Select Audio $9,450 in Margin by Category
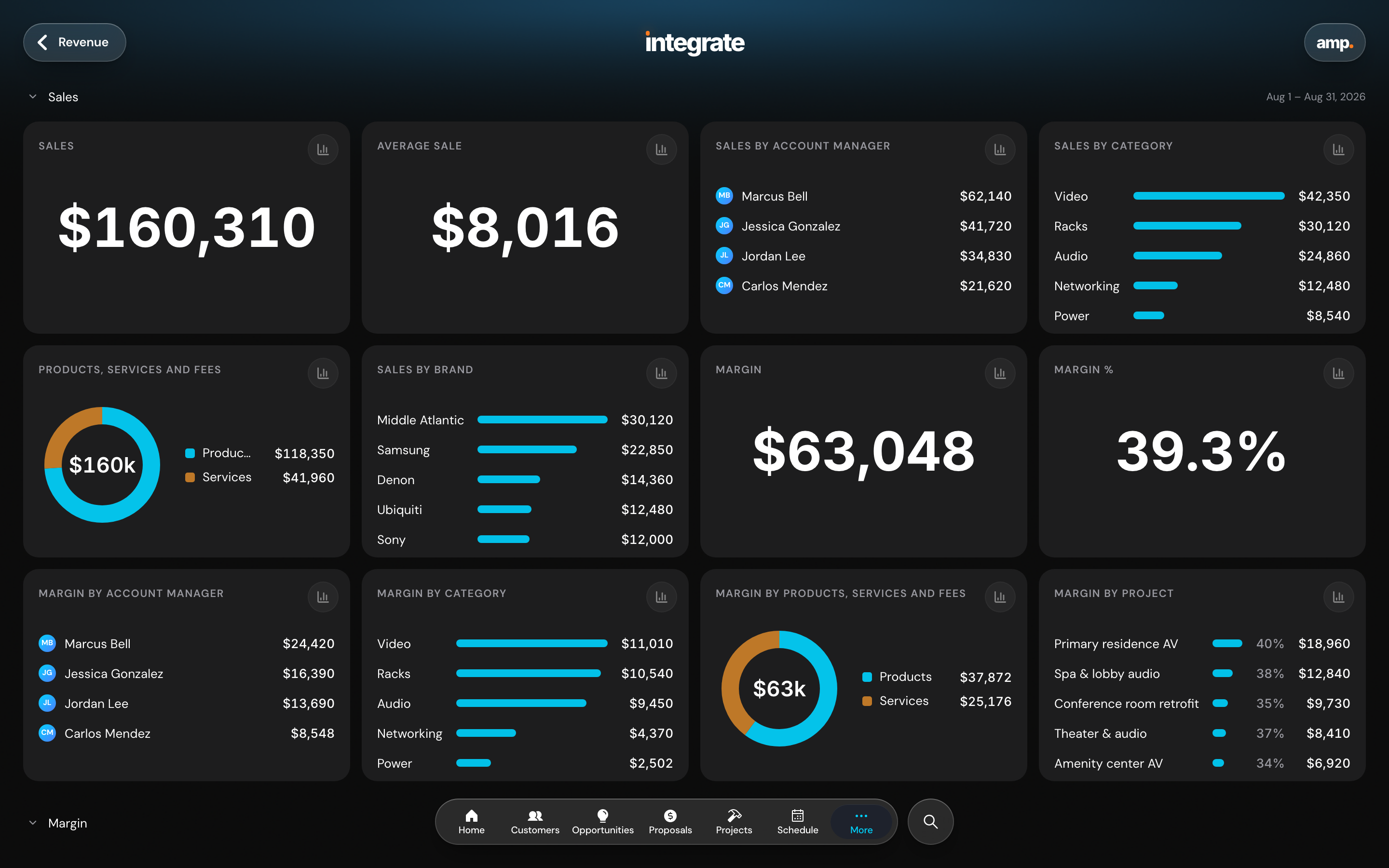Viewport: 1389px width, 868px height. 525,703
